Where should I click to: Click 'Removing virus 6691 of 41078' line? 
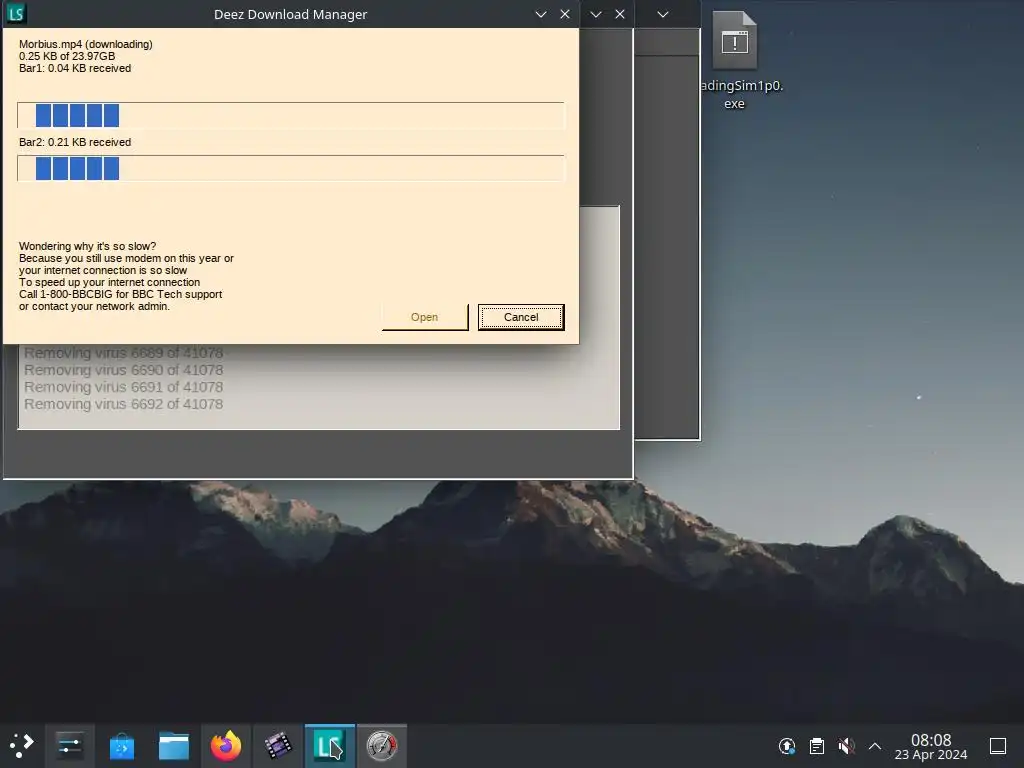tap(123, 387)
